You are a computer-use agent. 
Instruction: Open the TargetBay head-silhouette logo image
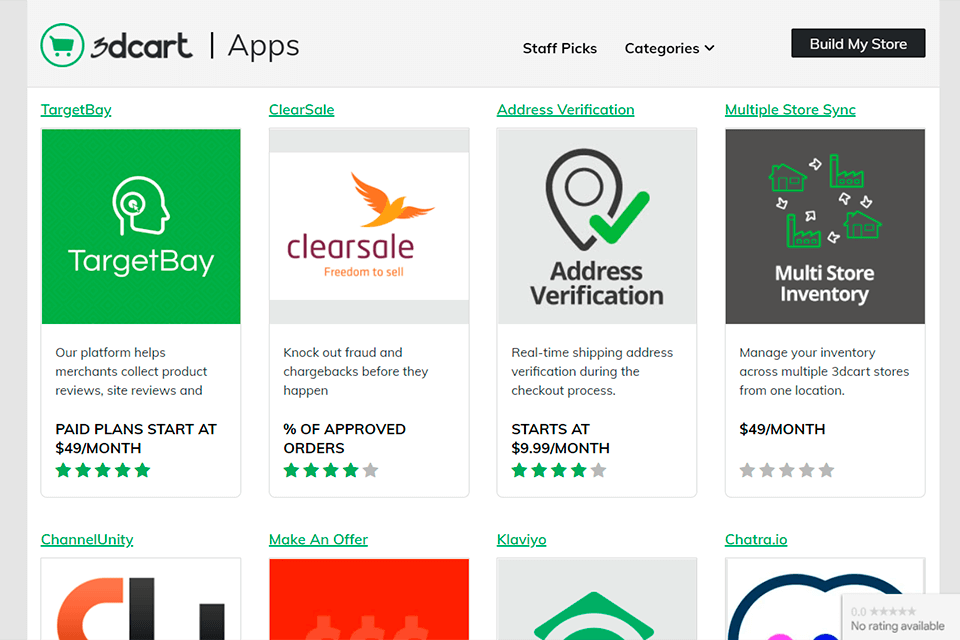[x=140, y=226]
